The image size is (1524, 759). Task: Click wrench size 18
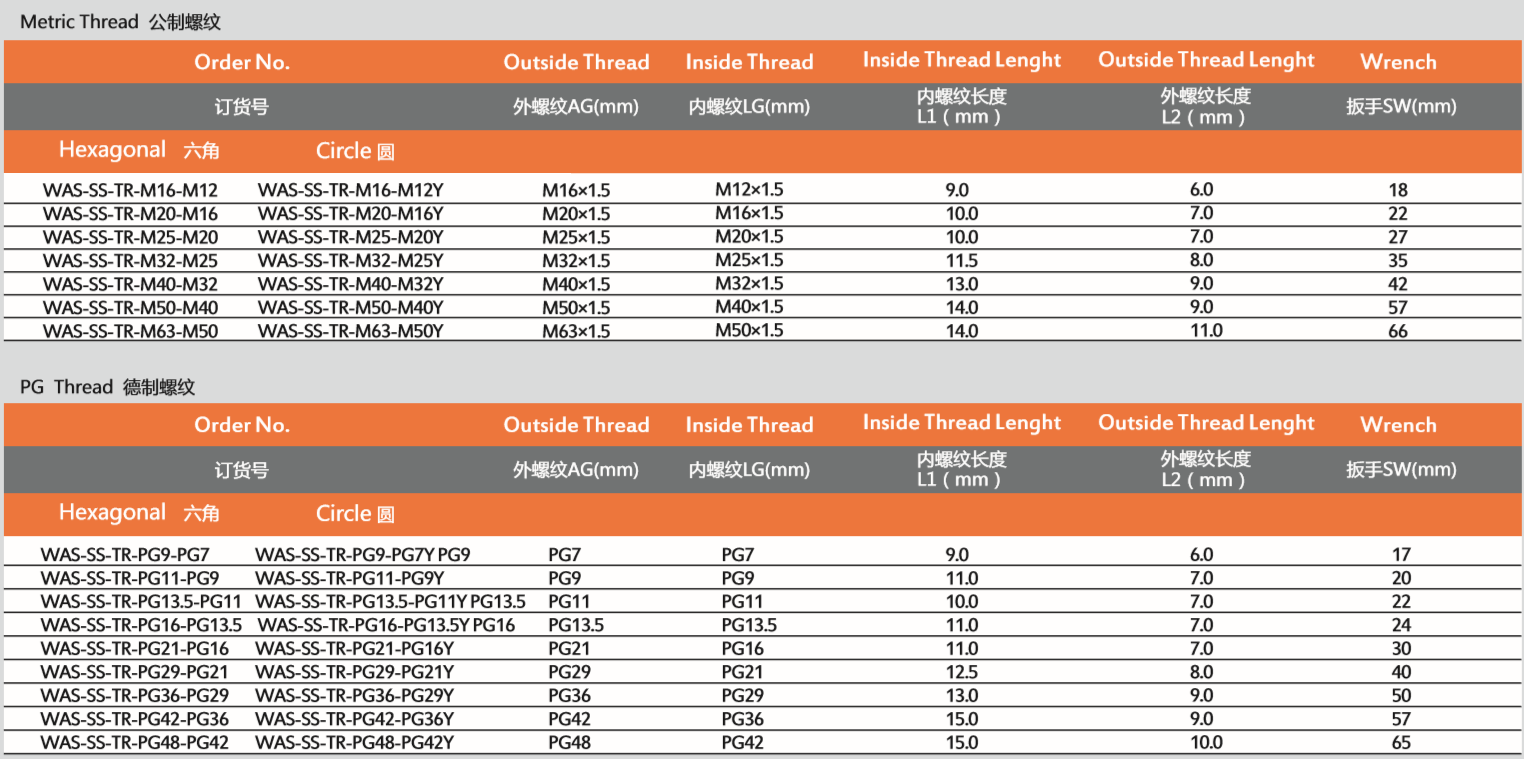click(1398, 190)
